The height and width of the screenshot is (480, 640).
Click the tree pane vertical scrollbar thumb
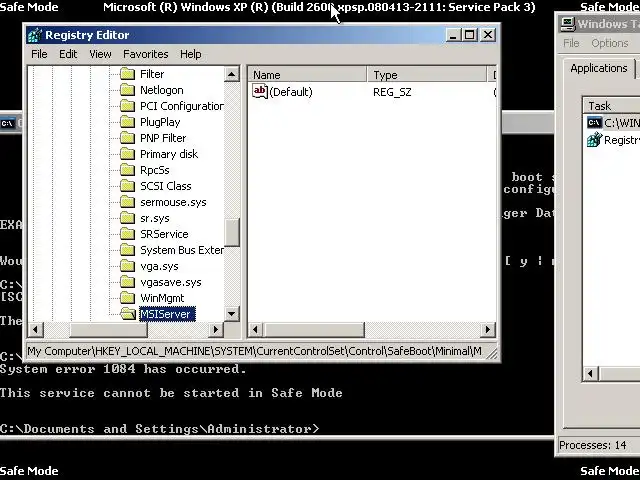(x=231, y=232)
